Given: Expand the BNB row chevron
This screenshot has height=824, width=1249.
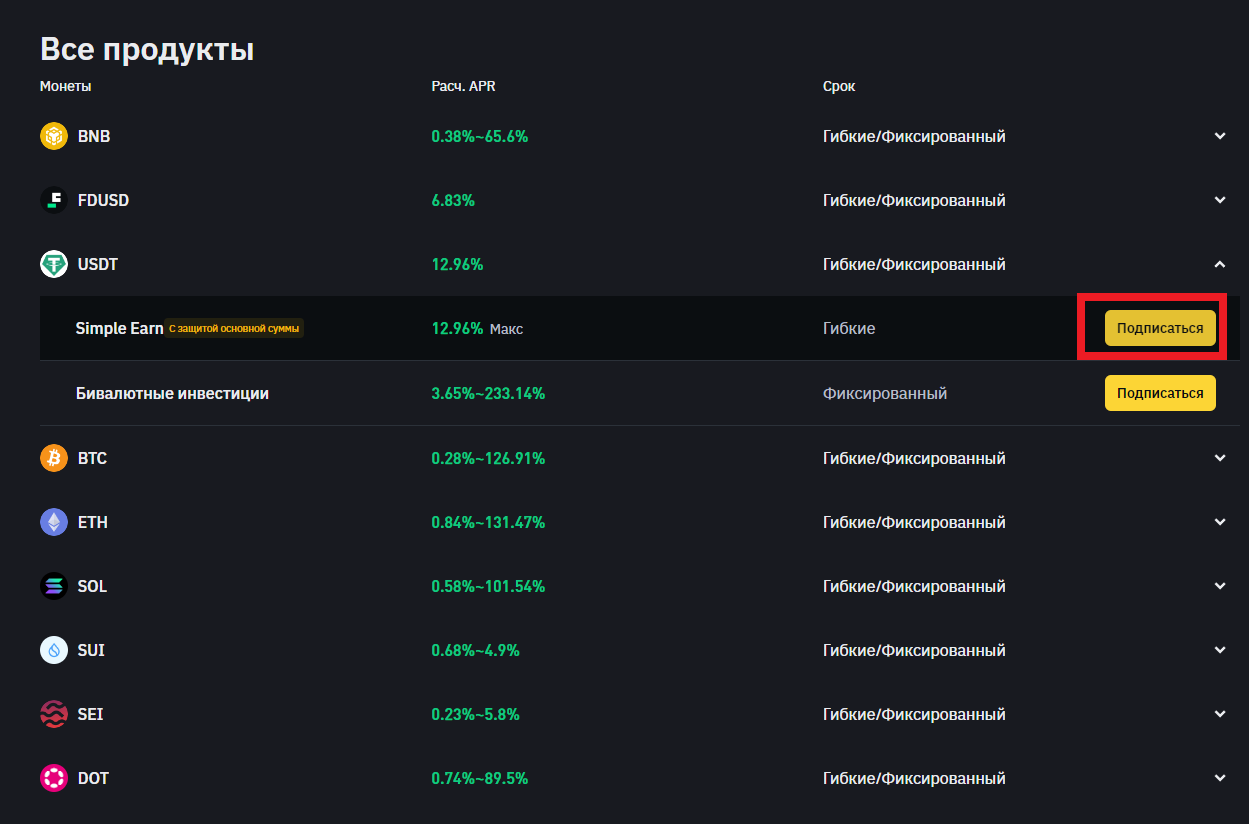Looking at the screenshot, I should point(1219,136).
